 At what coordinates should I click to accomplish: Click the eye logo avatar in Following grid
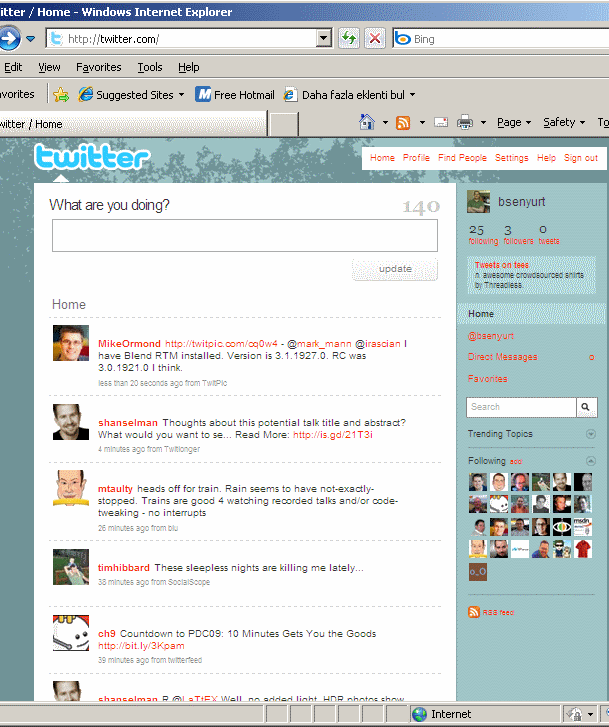coord(562,527)
